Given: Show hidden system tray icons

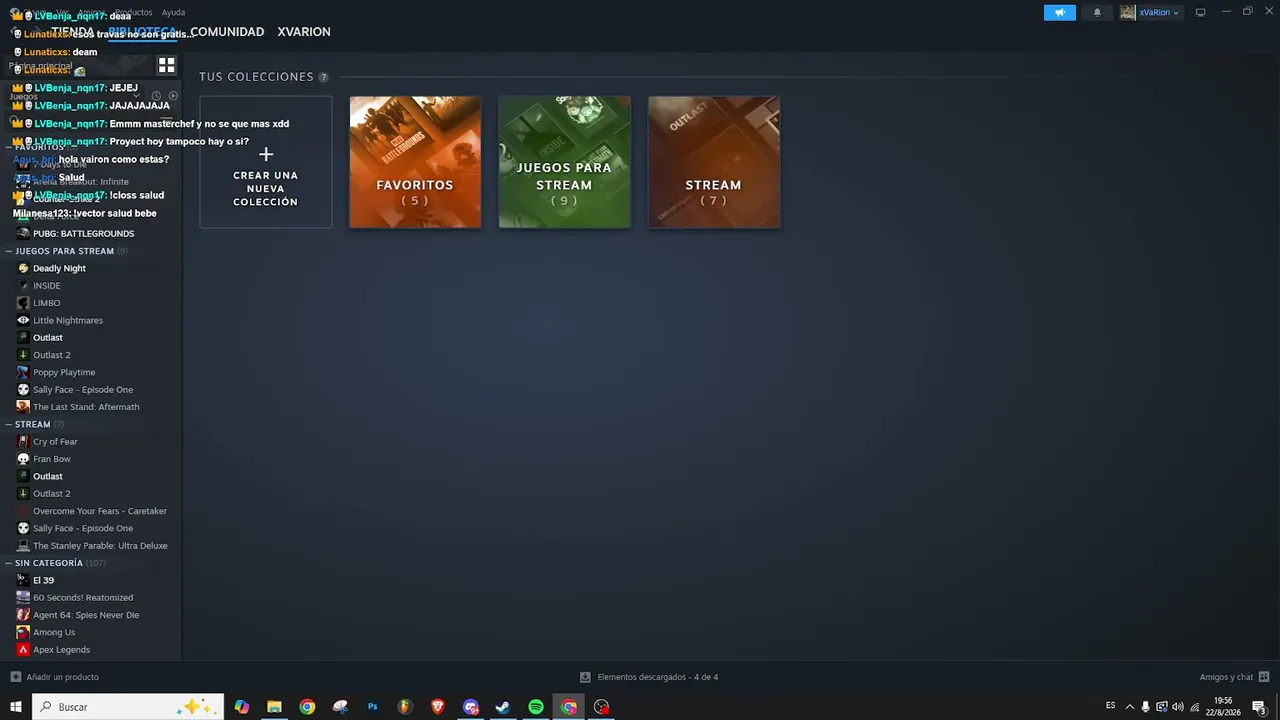Looking at the screenshot, I should (1130, 707).
